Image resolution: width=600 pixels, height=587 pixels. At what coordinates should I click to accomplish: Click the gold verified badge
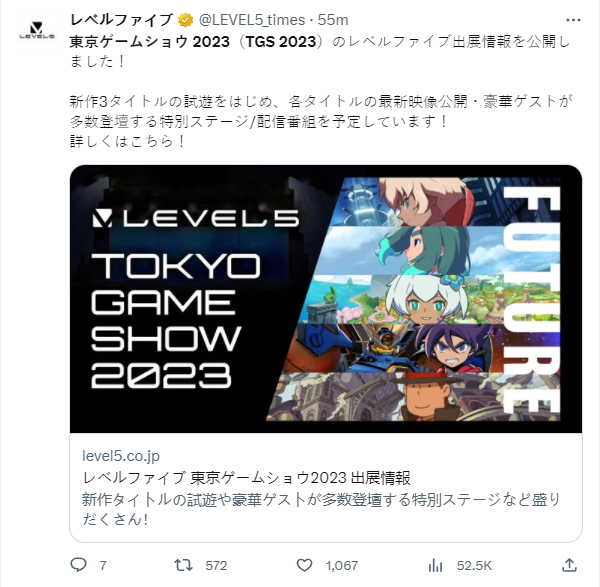186,20
